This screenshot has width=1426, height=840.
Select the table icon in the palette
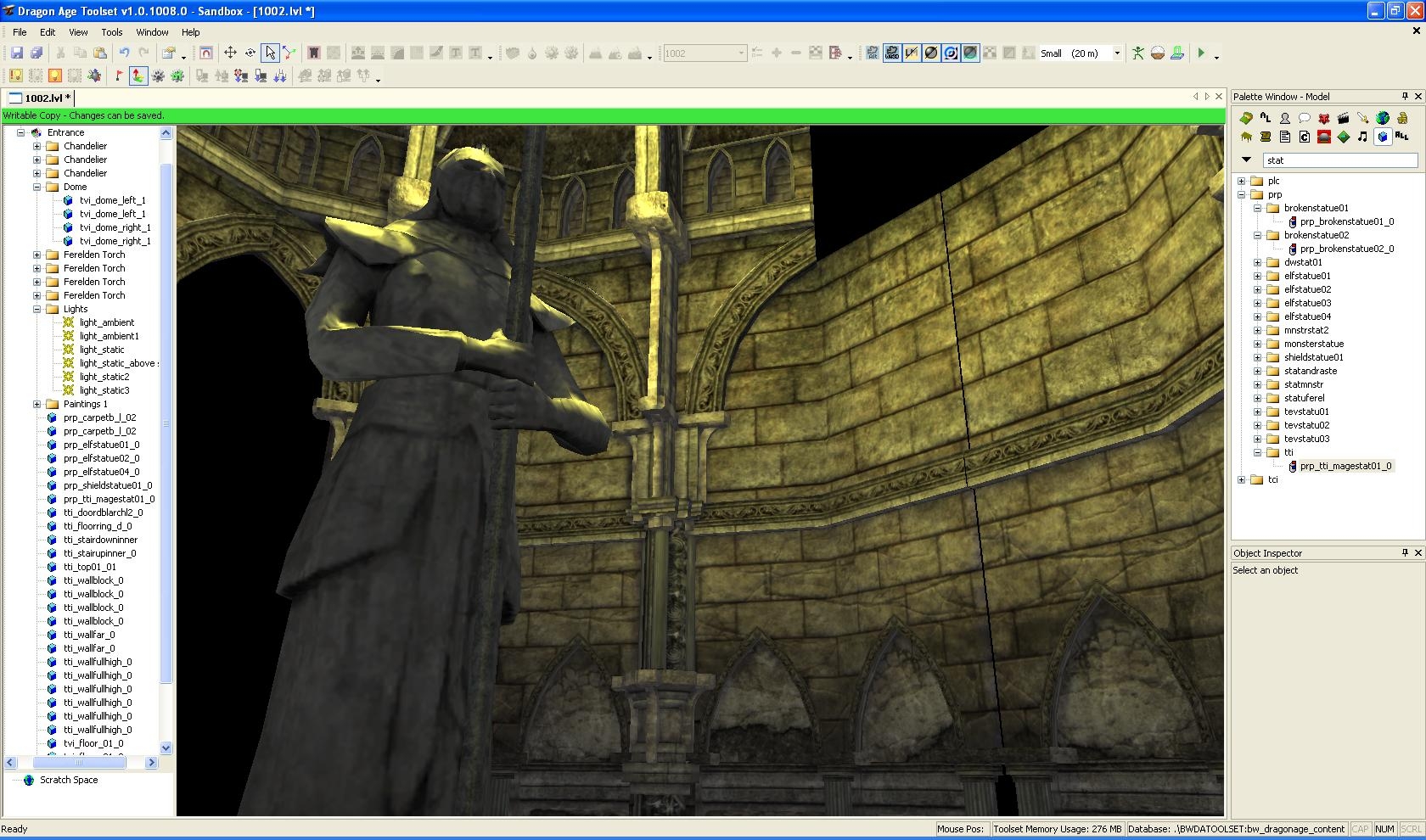point(1246,137)
